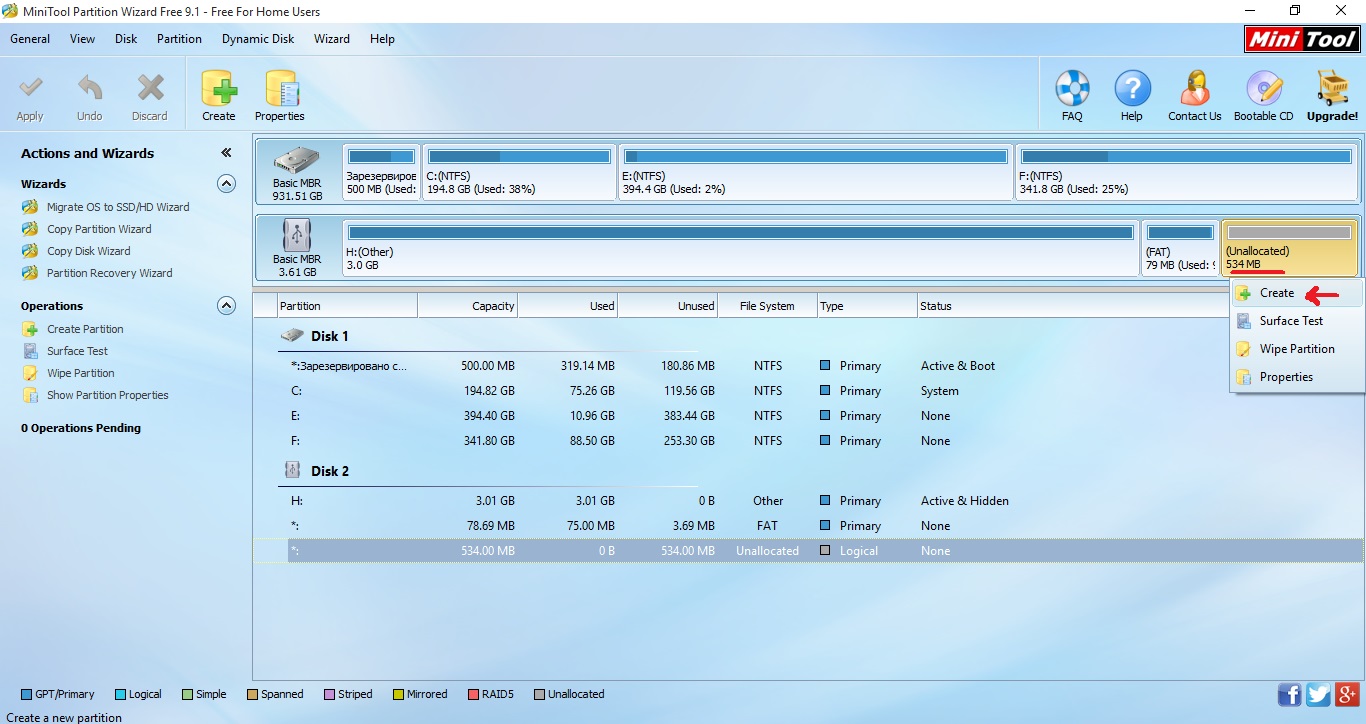Choose Wipe Partition from context menu
Image resolution: width=1366 pixels, height=724 pixels.
click(1296, 349)
